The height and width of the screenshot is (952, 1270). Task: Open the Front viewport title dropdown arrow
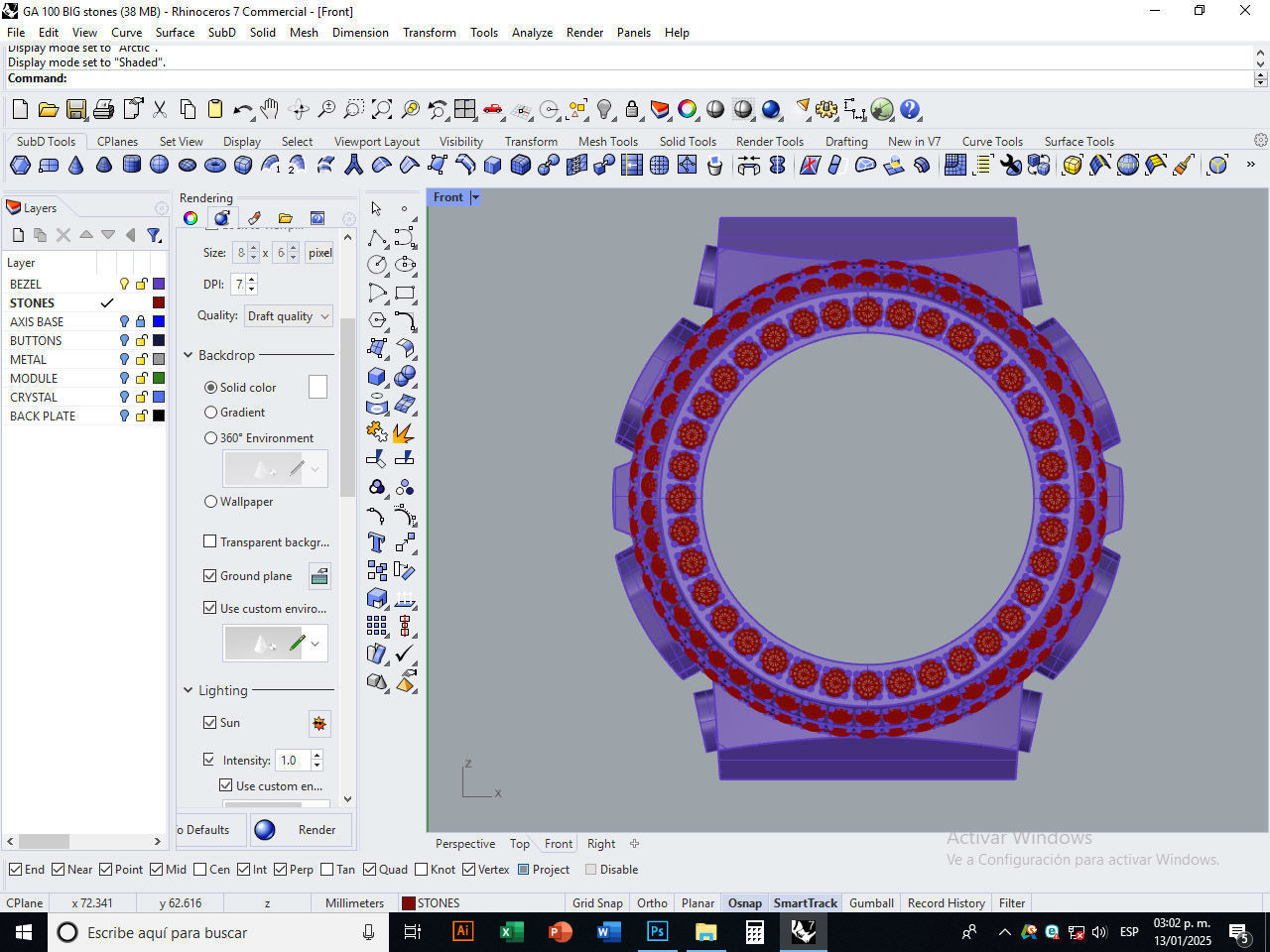click(475, 197)
